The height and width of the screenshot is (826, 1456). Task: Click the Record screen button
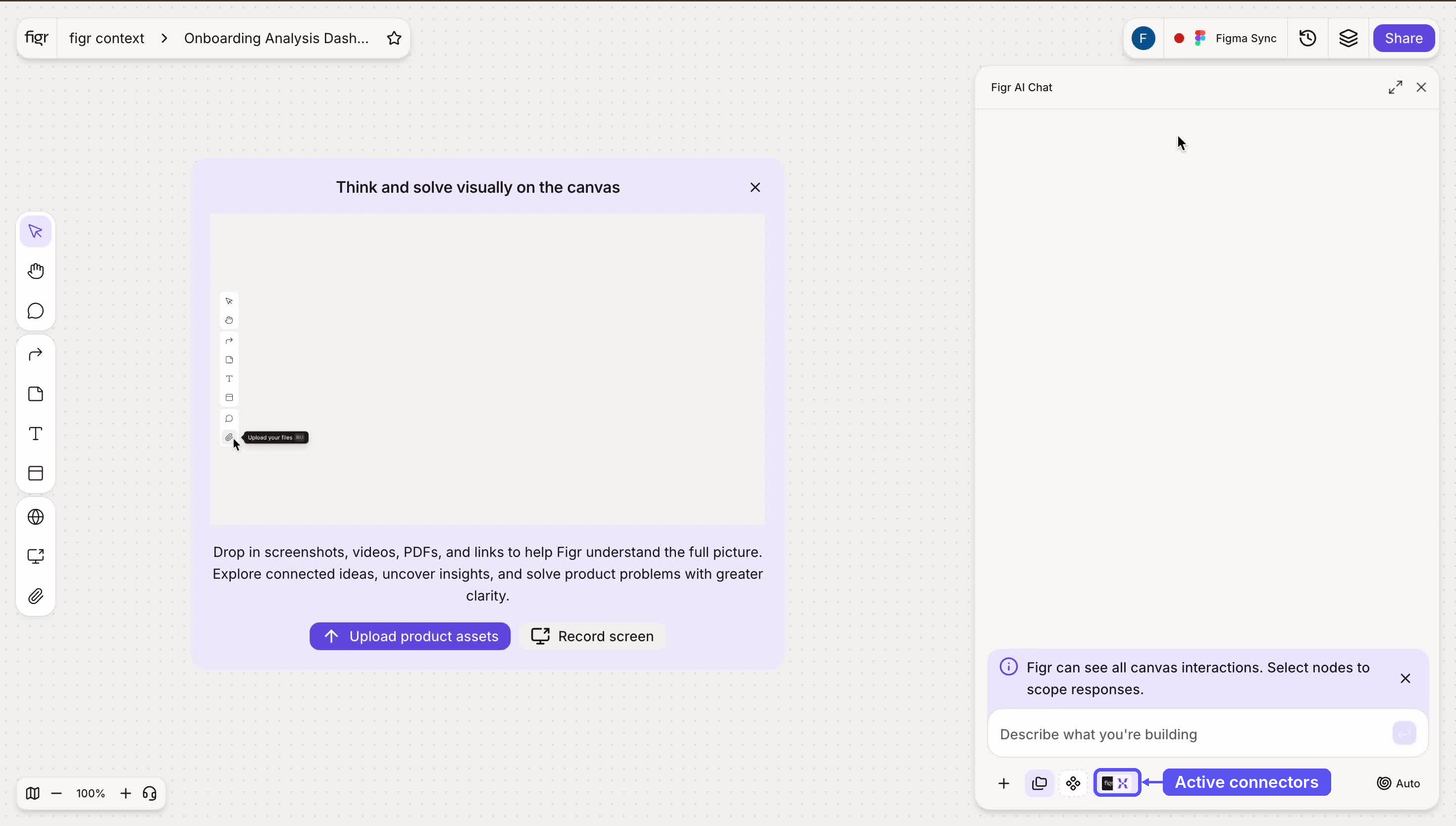(592, 637)
